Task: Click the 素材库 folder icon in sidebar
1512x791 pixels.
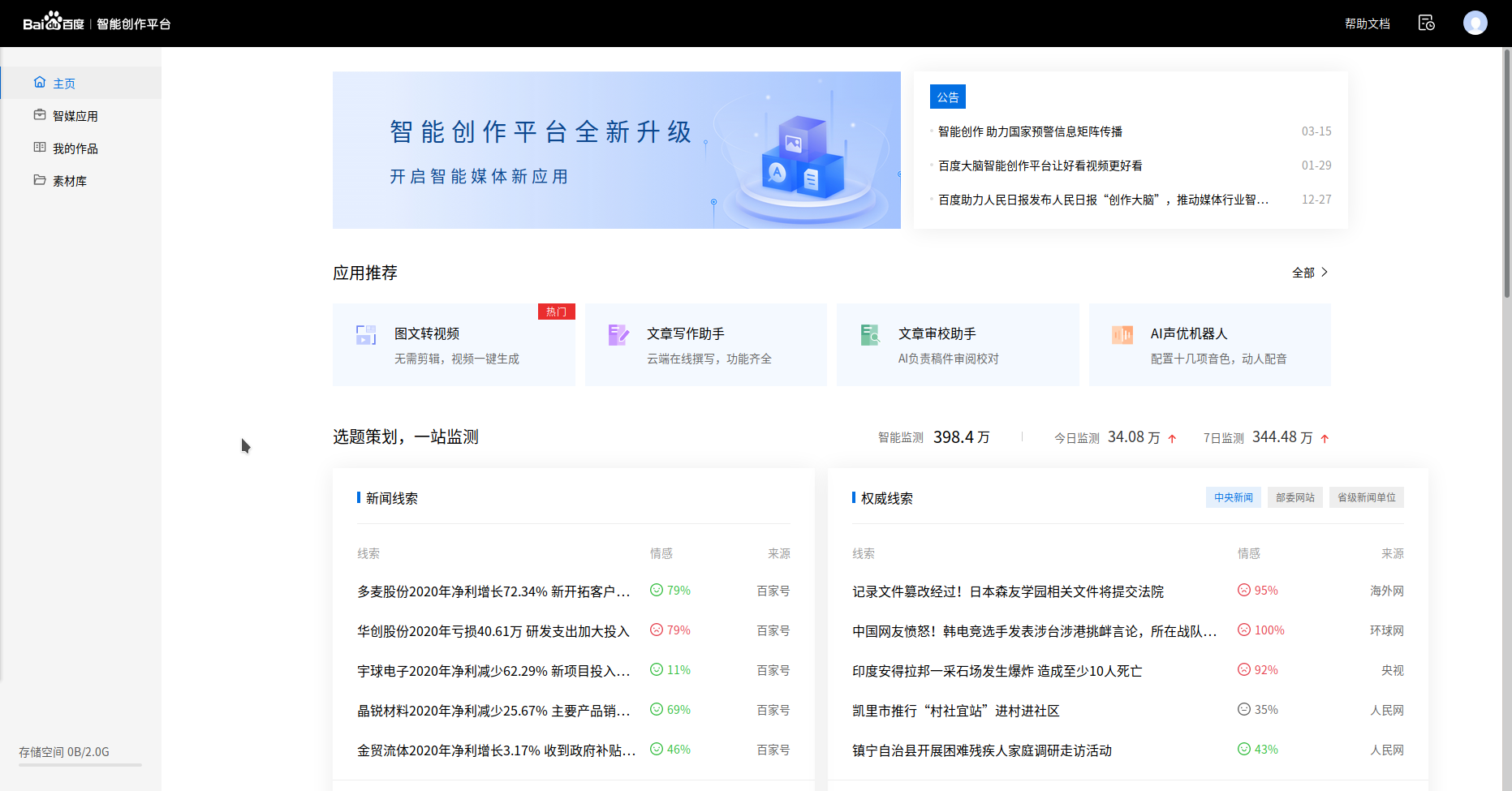Action: tap(40, 180)
